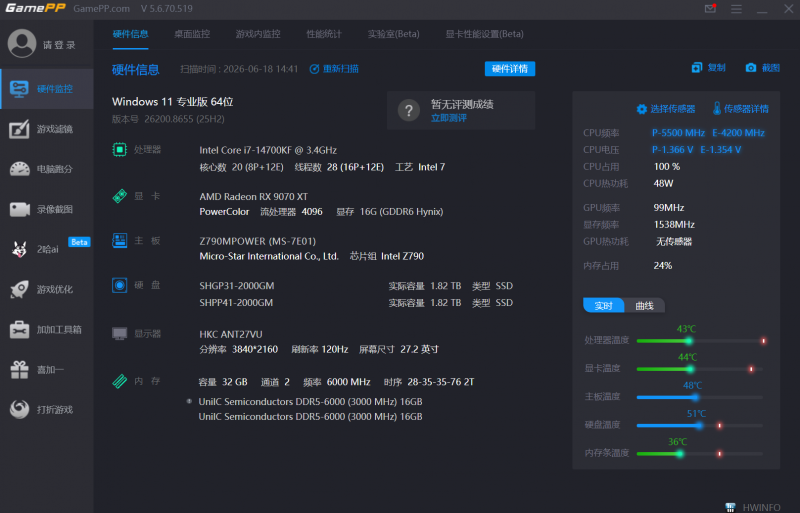Viewport: 800px width, 513px height.
Task: Click the monitor display icon
Action: coord(119,334)
